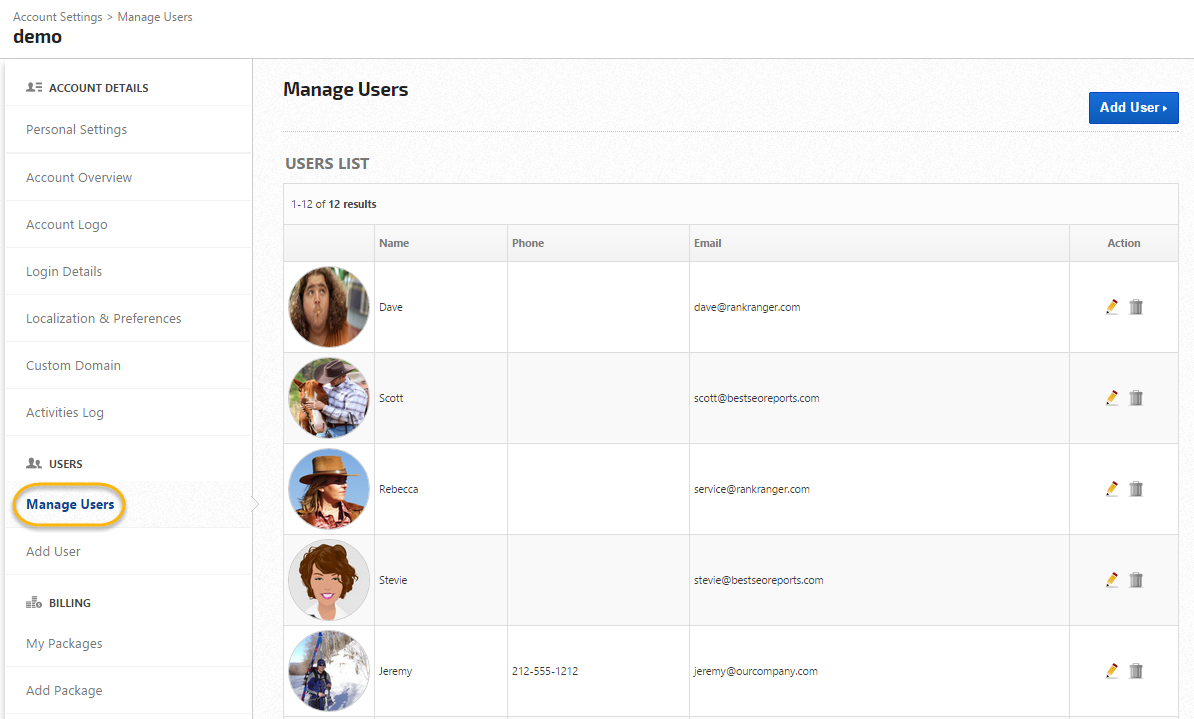Click the pencil icon for Jeremy

[x=1111, y=671]
